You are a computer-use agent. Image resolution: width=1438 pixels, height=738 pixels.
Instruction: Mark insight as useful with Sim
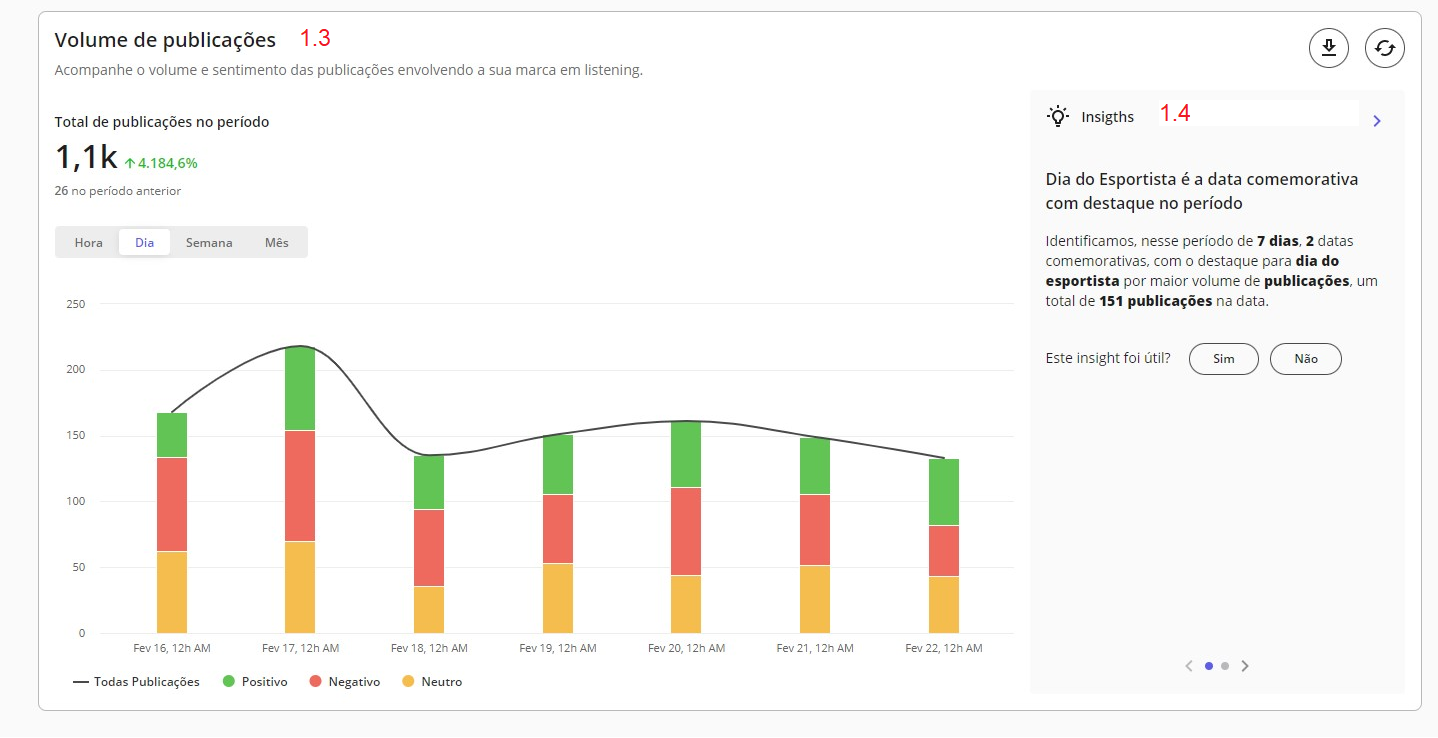tap(1223, 359)
